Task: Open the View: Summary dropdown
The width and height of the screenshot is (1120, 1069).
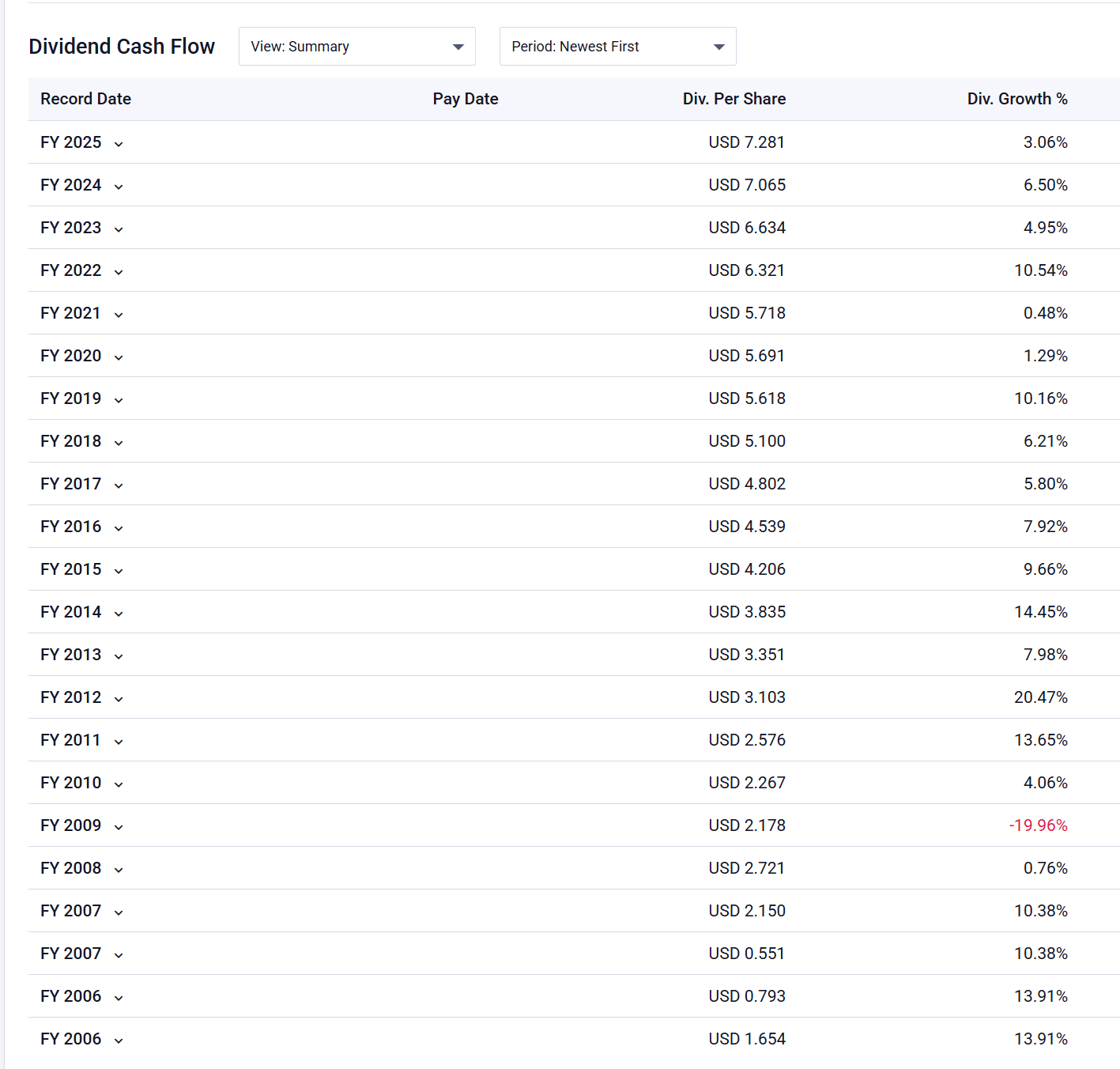Action: [x=356, y=47]
